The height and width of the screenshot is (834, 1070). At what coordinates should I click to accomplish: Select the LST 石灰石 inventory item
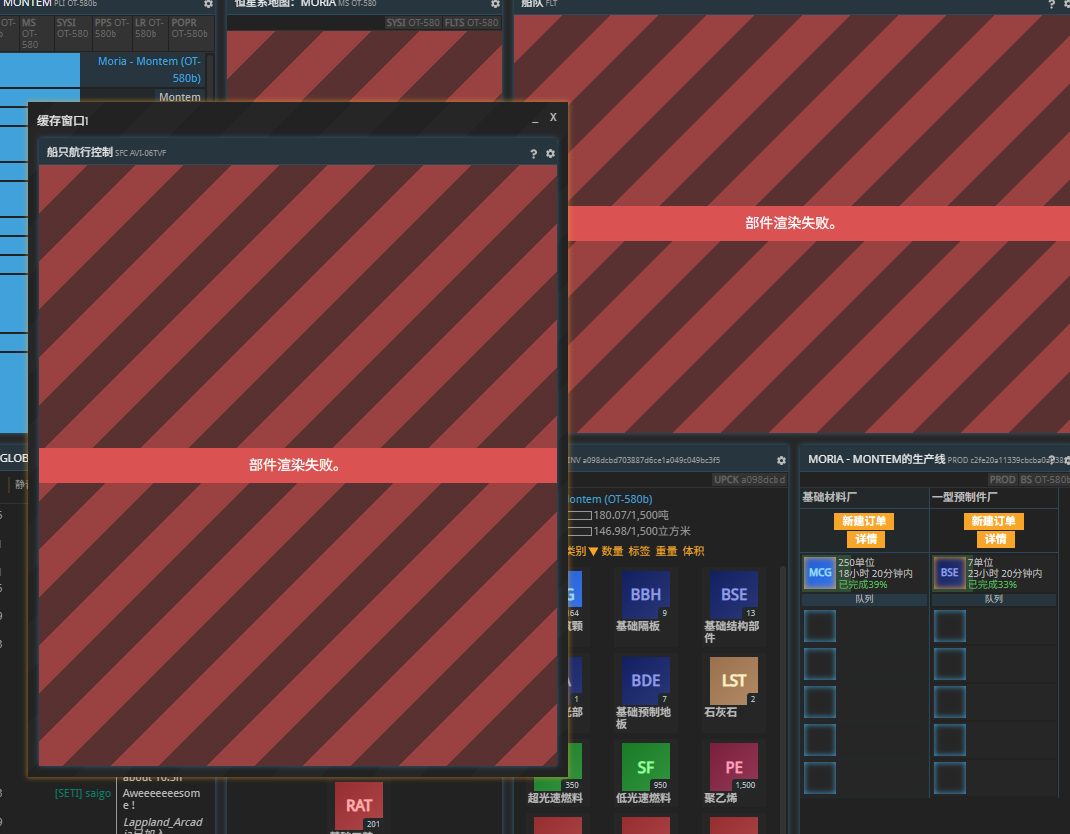click(x=734, y=681)
